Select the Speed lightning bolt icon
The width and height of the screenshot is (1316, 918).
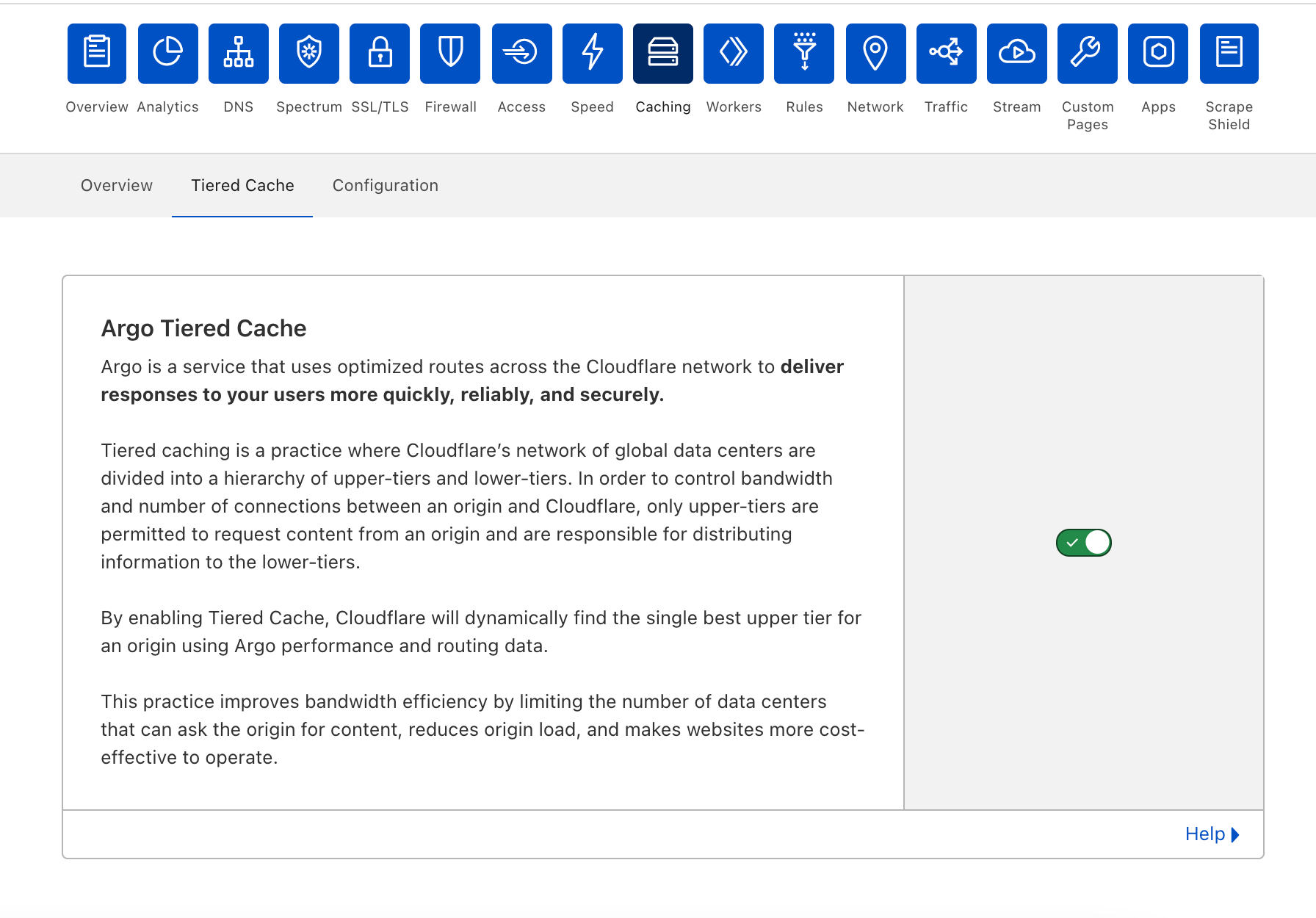point(593,54)
